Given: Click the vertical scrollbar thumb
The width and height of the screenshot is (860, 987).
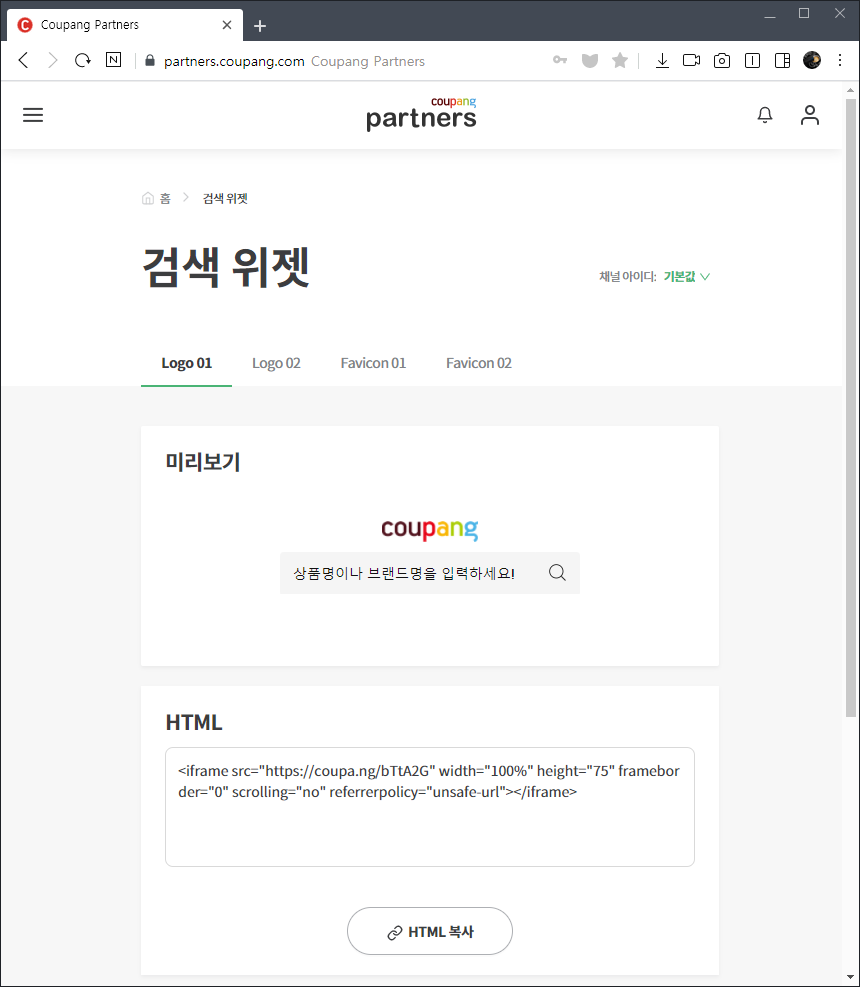Looking at the screenshot, I should pos(851,407).
